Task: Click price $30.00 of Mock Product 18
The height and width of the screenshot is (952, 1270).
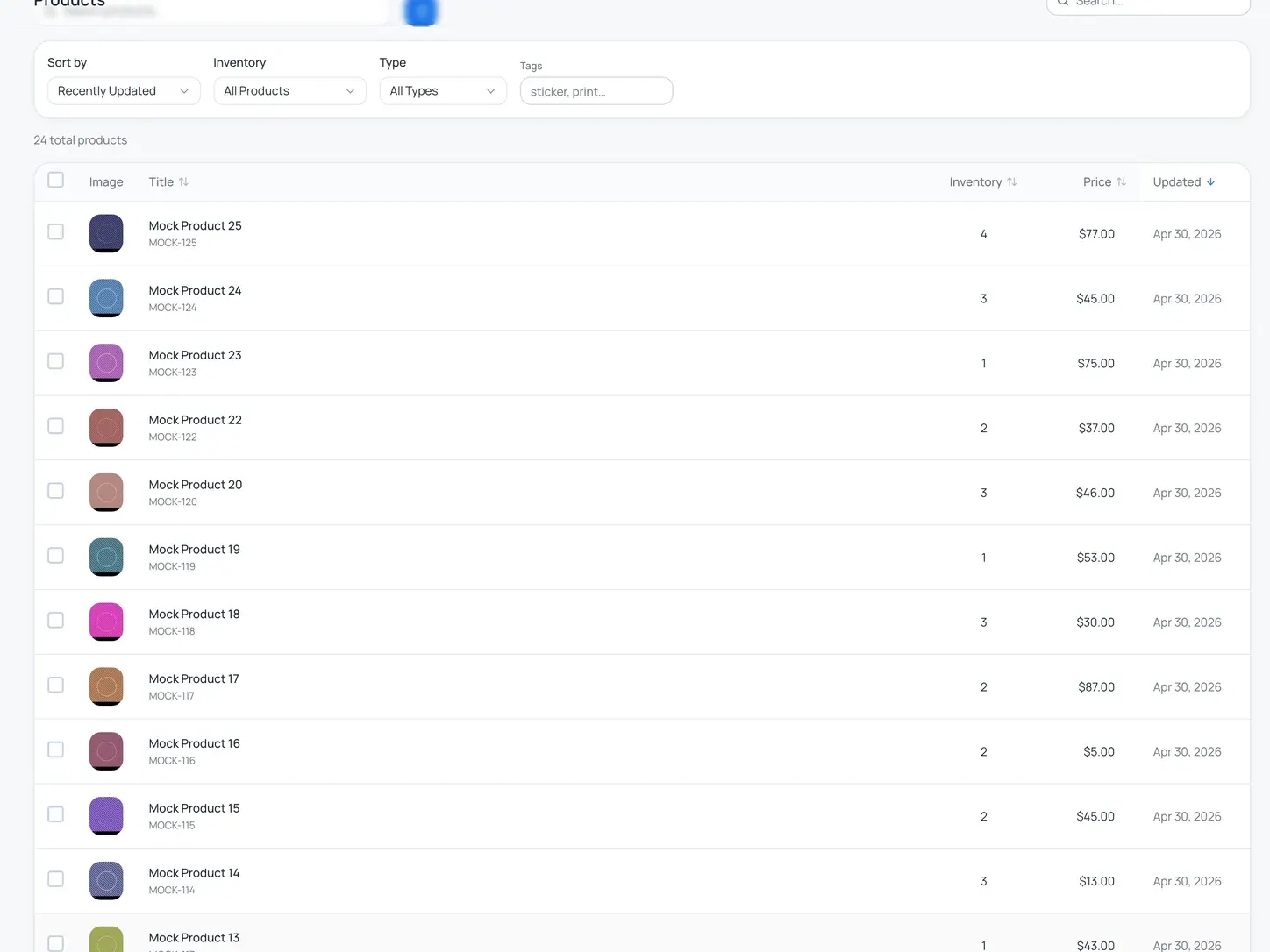Action: (1095, 622)
